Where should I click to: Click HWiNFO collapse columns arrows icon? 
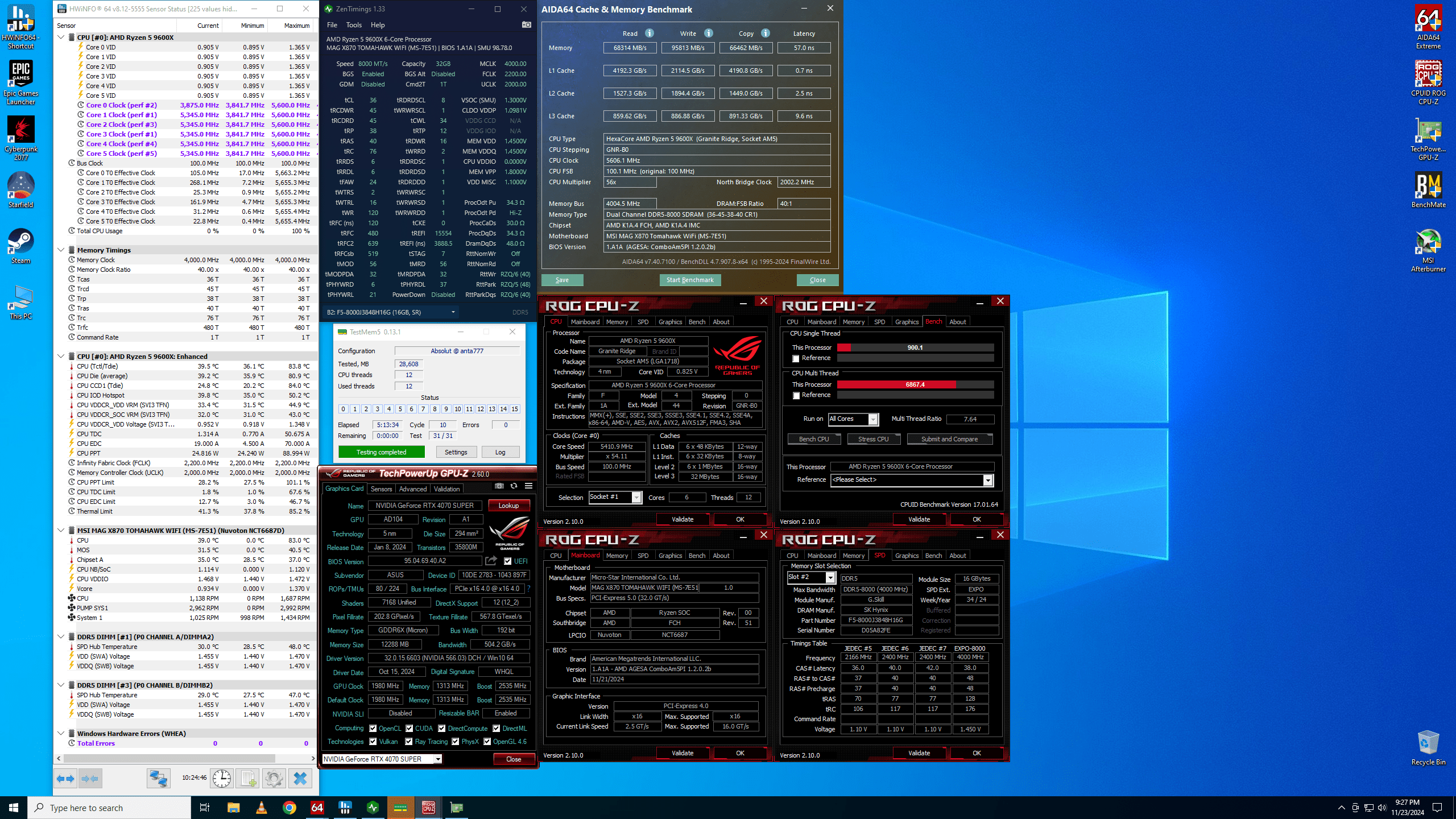point(90,778)
